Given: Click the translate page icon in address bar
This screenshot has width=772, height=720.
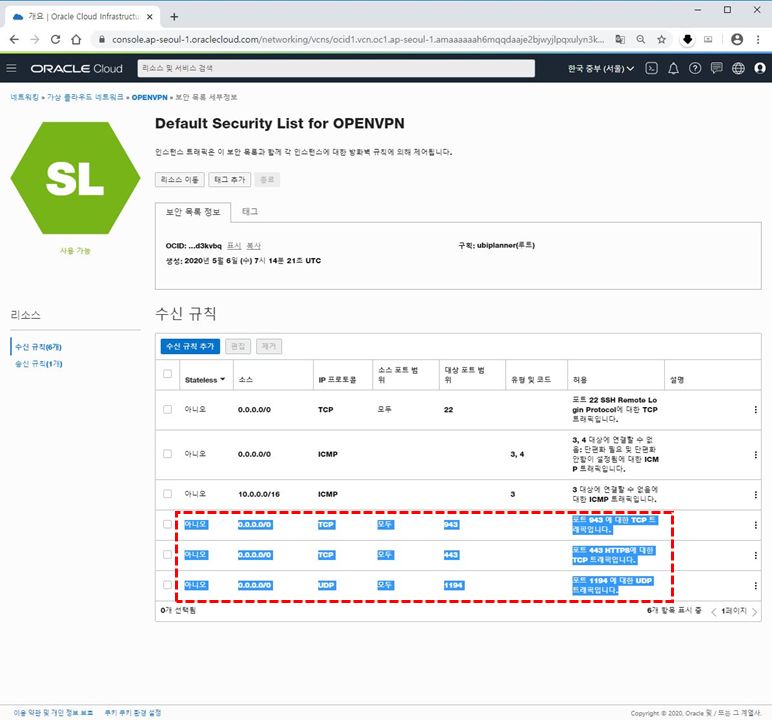Looking at the screenshot, I should pyautogui.click(x=620, y=39).
